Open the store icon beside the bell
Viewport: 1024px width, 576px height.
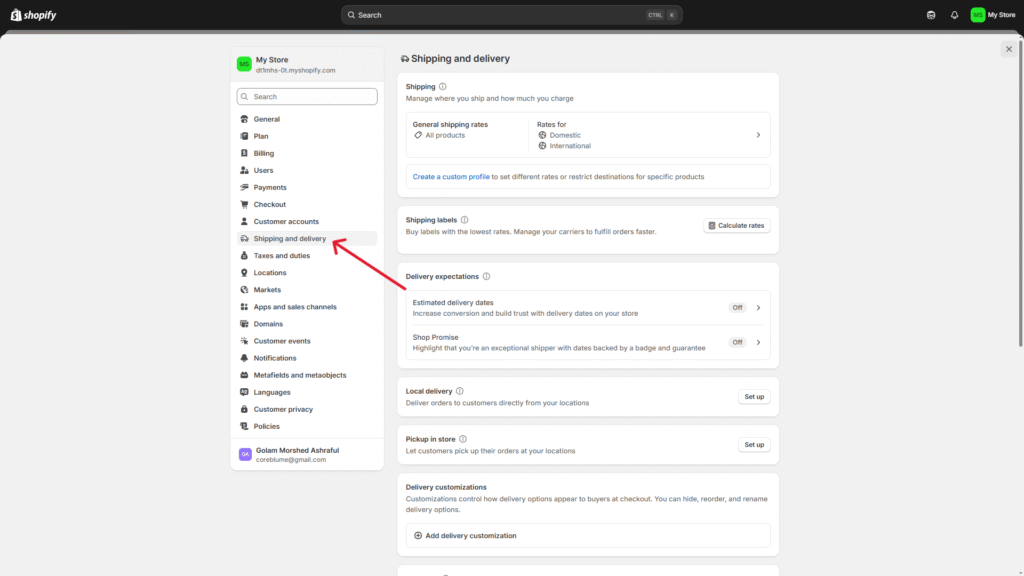pyautogui.click(x=932, y=15)
